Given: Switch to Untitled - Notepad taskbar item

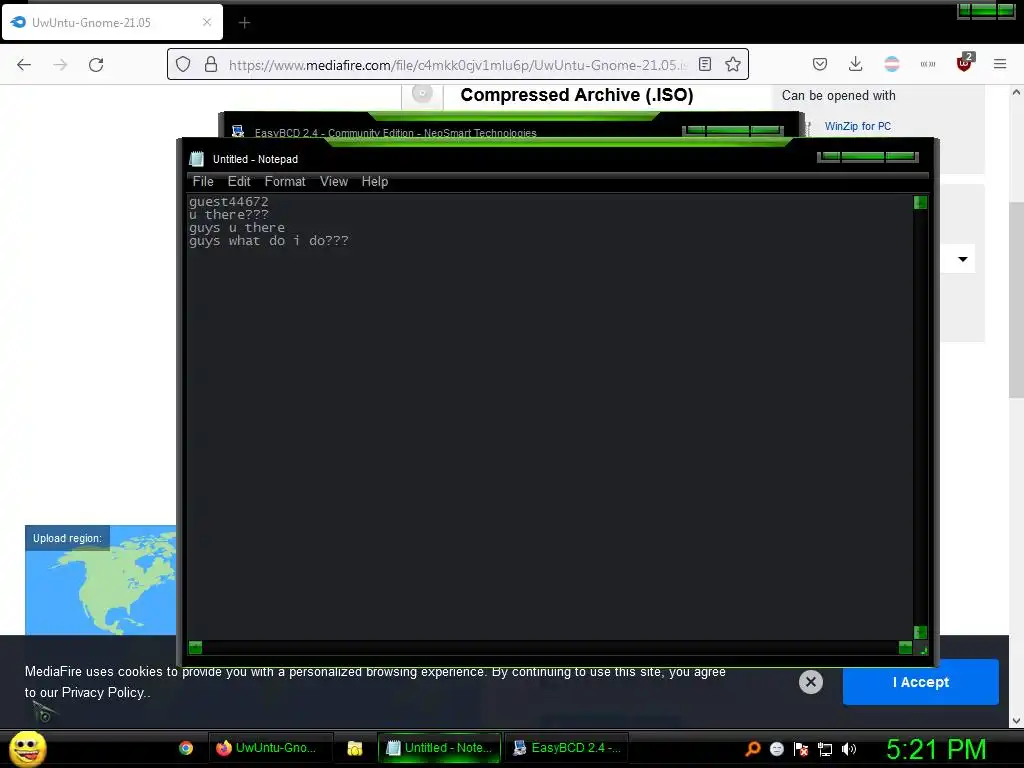Looking at the screenshot, I should 440,748.
